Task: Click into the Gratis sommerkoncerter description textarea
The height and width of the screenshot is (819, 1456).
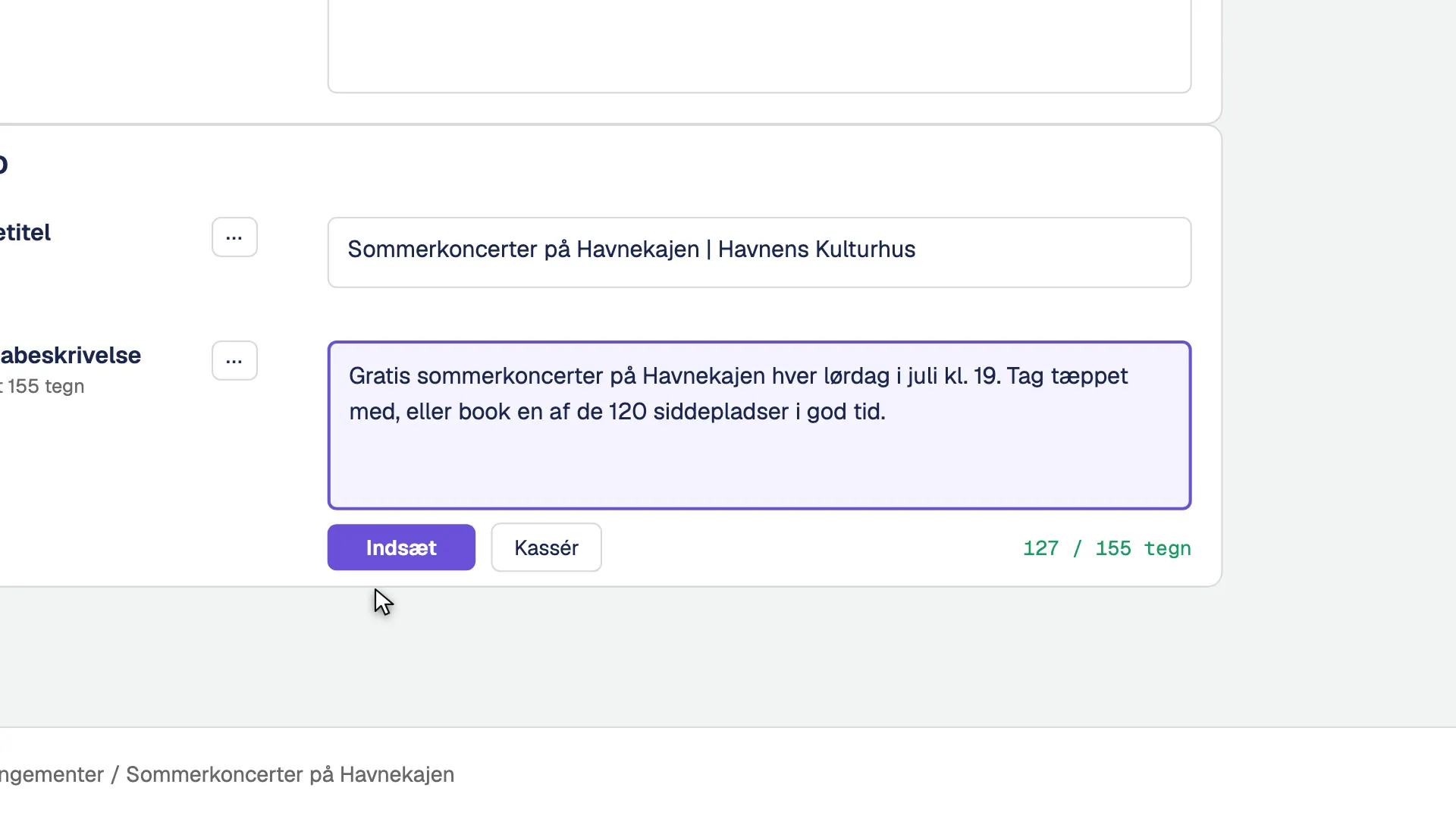Action: 759,425
